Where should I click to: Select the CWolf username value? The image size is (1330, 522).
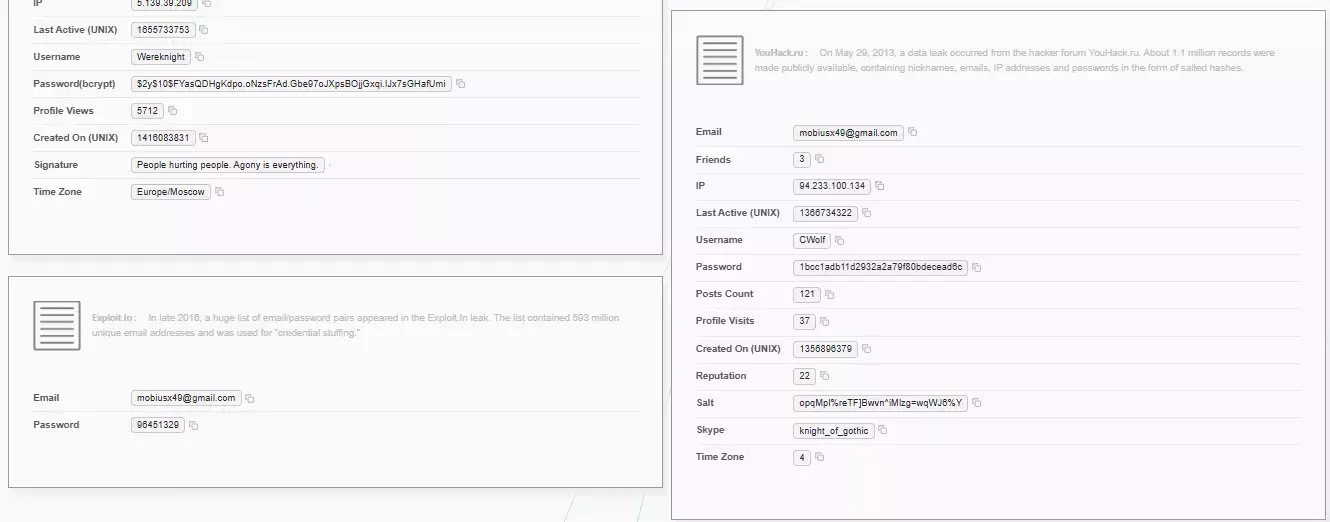pyautogui.click(x=812, y=240)
